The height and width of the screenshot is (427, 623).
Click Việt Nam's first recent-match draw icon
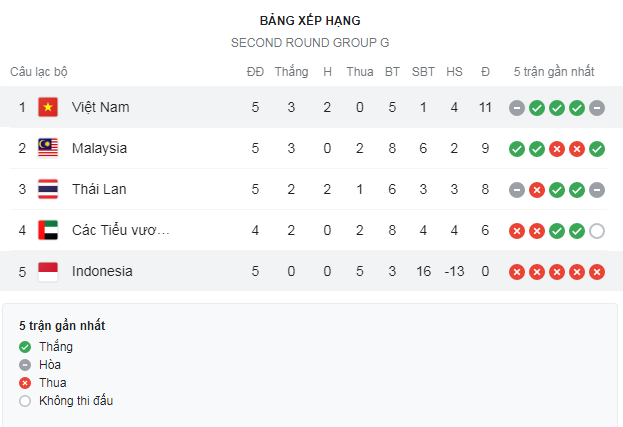coord(517,107)
